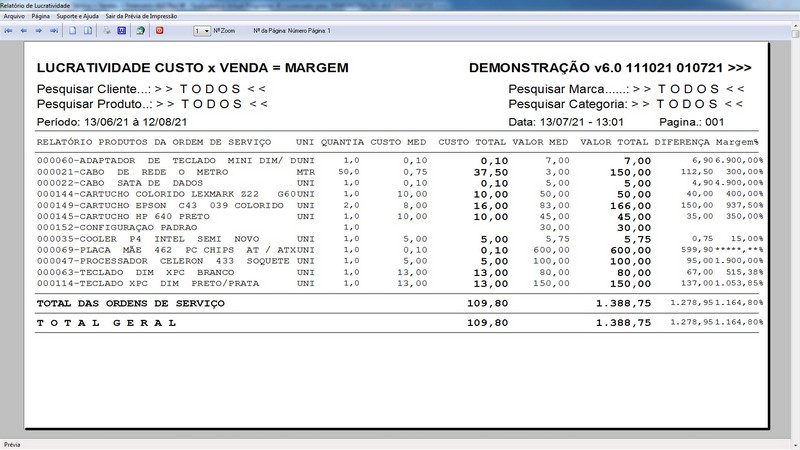Screen dimensions: 800x450
Task: Click row '000114-TECLADO XPC DIM PRETO/PRATA'
Action: (400, 284)
